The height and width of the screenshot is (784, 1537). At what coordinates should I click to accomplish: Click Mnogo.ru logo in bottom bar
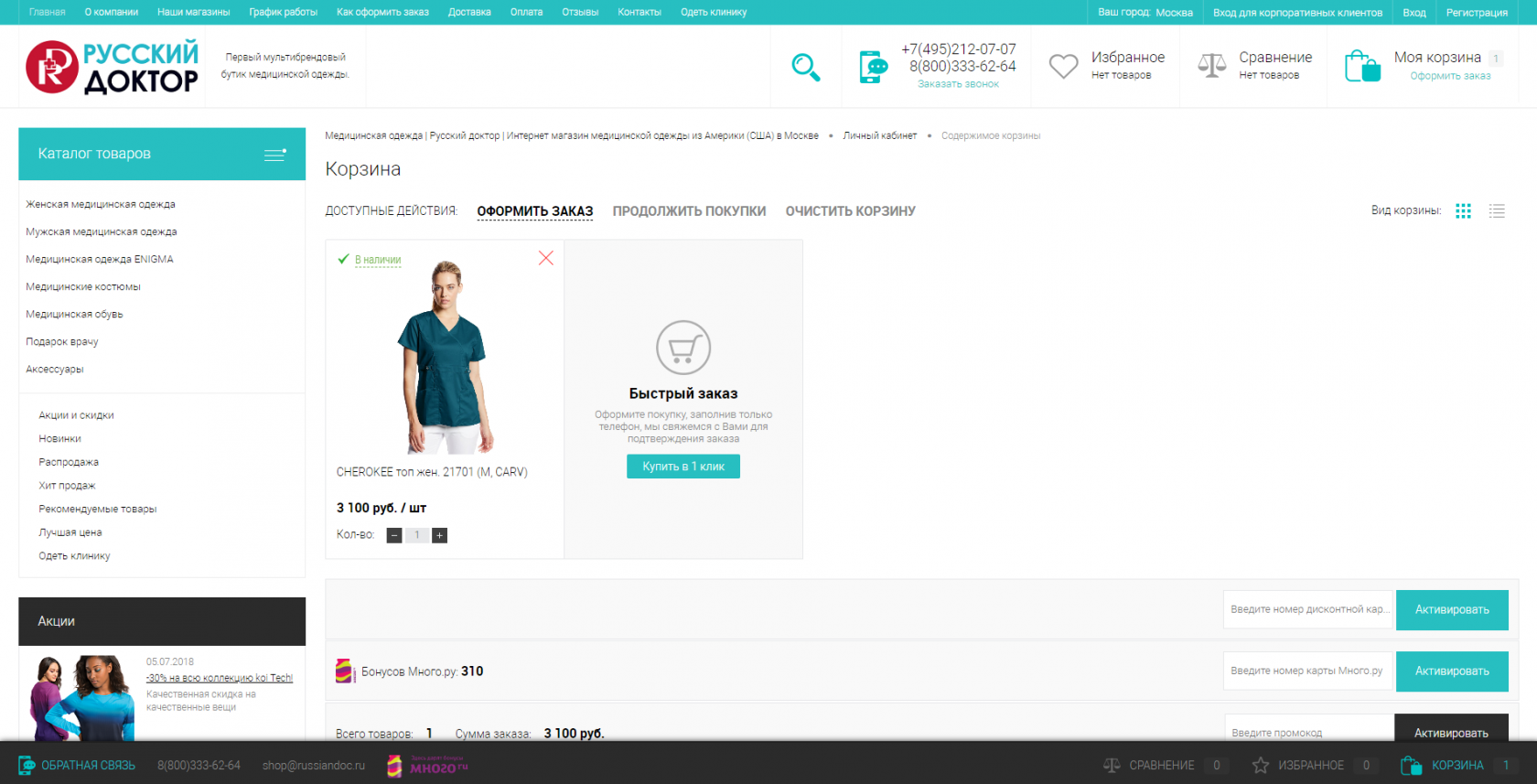tap(427, 766)
